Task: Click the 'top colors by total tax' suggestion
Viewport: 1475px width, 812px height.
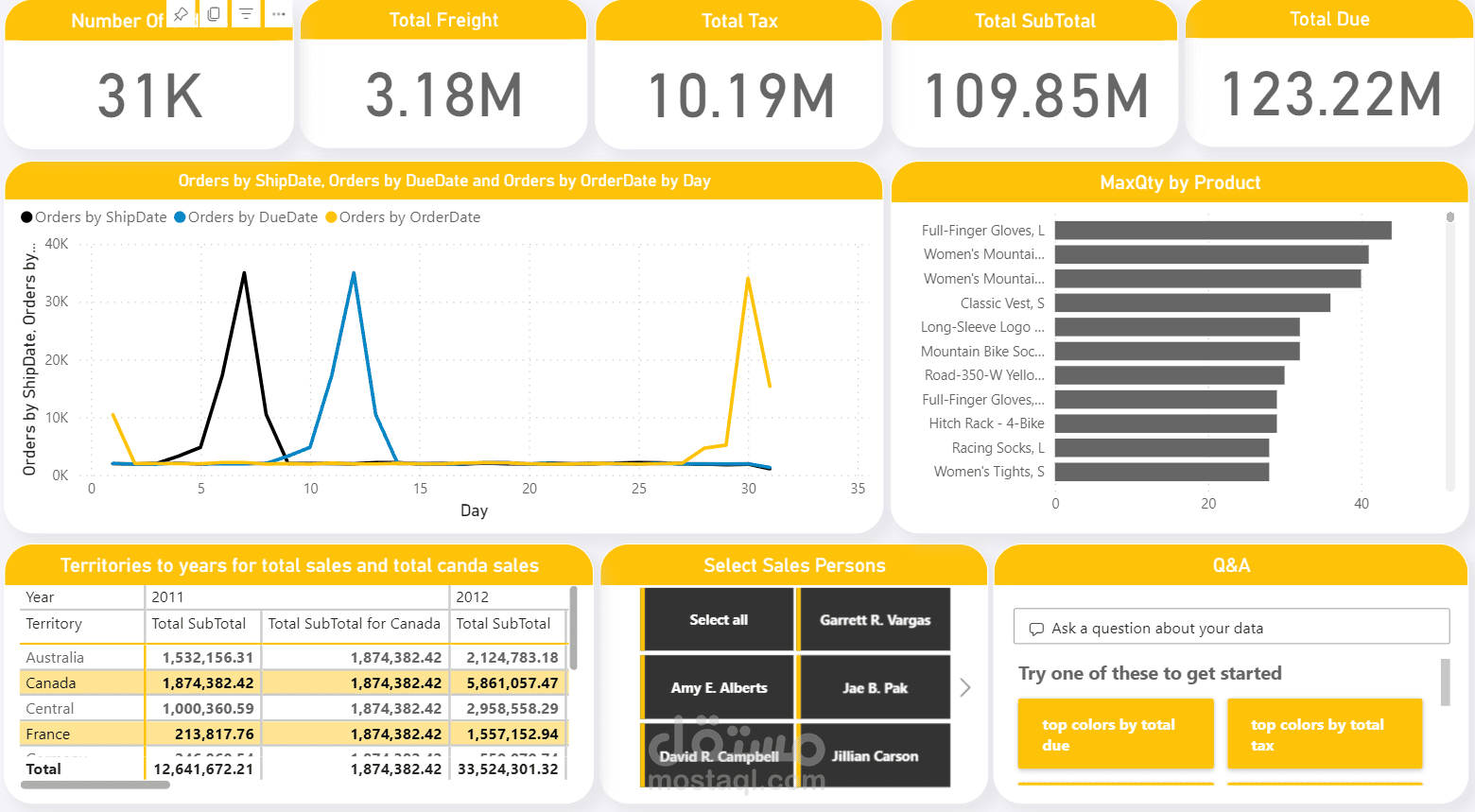Action: [1324, 734]
